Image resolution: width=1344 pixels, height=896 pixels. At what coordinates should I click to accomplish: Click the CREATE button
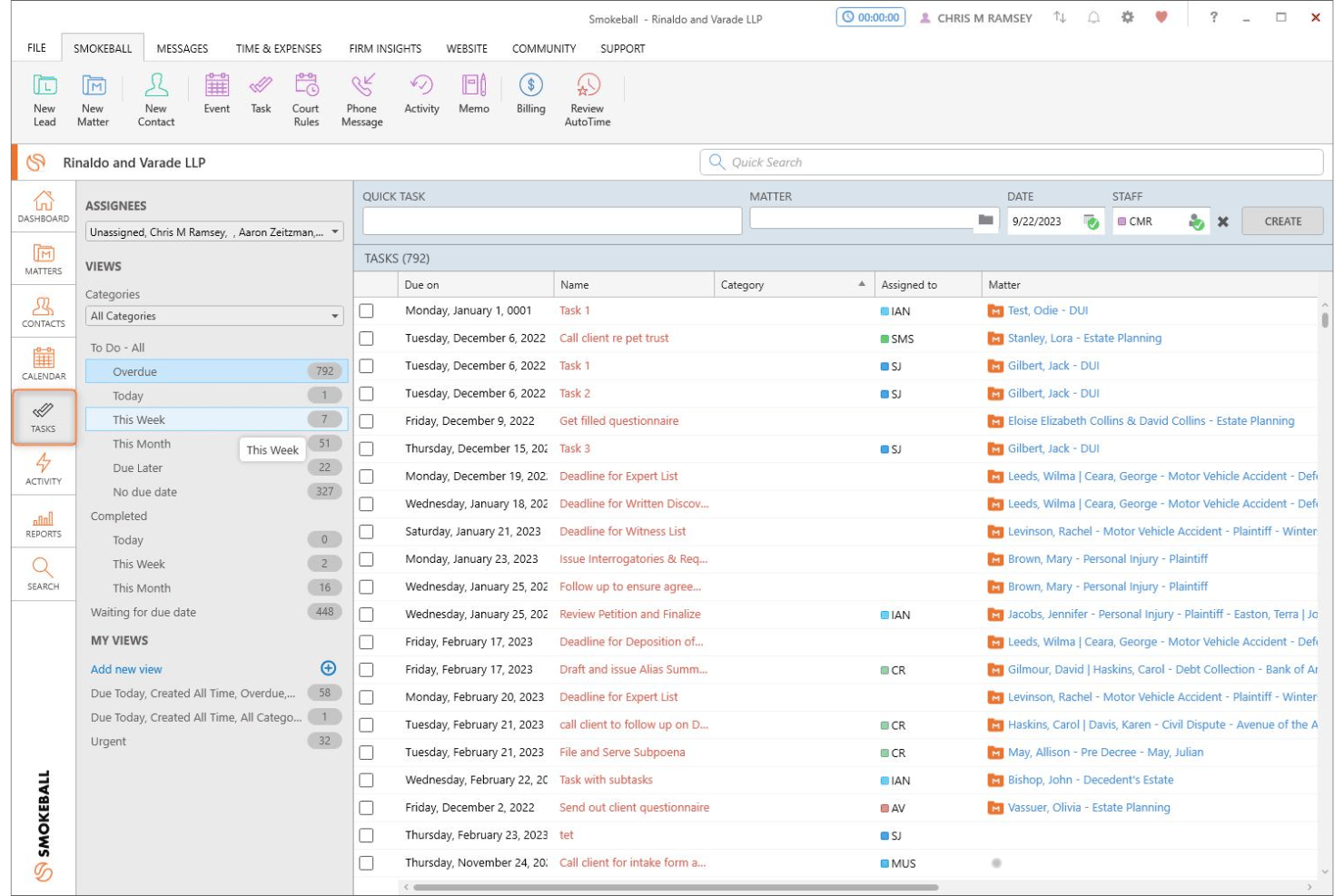click(1282, 222)
